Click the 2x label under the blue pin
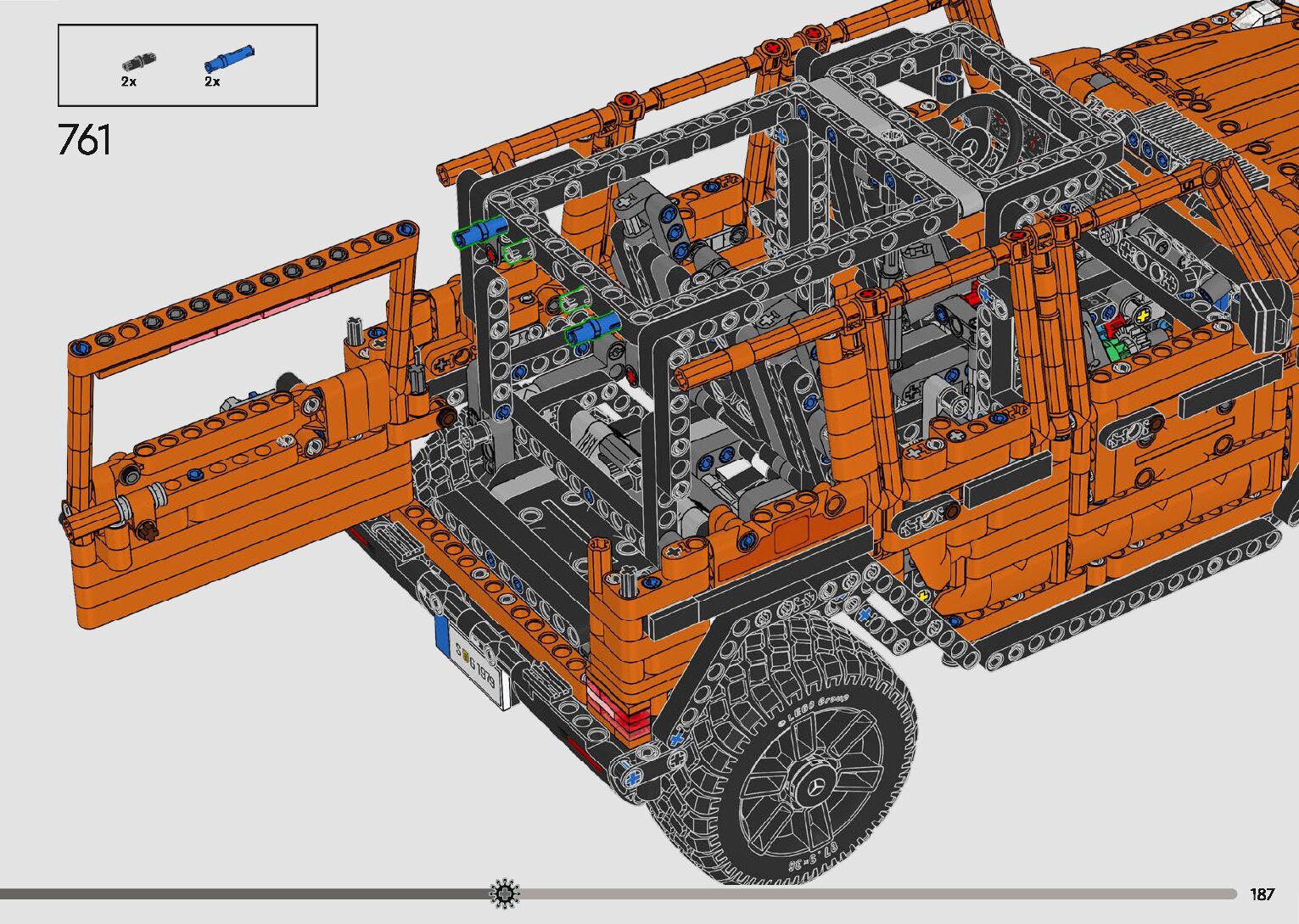This screenshot has width=1299, height=924. [x=212, y=81]
